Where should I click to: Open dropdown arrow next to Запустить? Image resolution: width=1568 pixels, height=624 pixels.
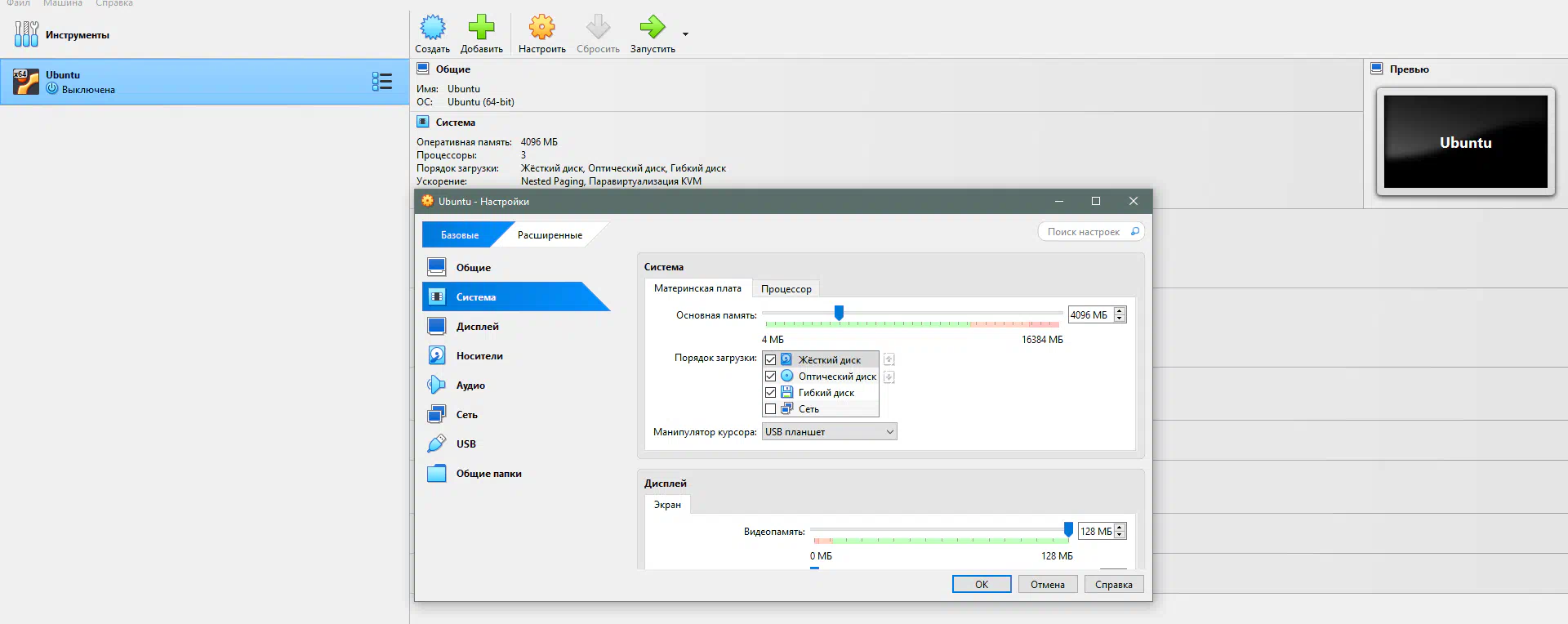coord(685,34)
